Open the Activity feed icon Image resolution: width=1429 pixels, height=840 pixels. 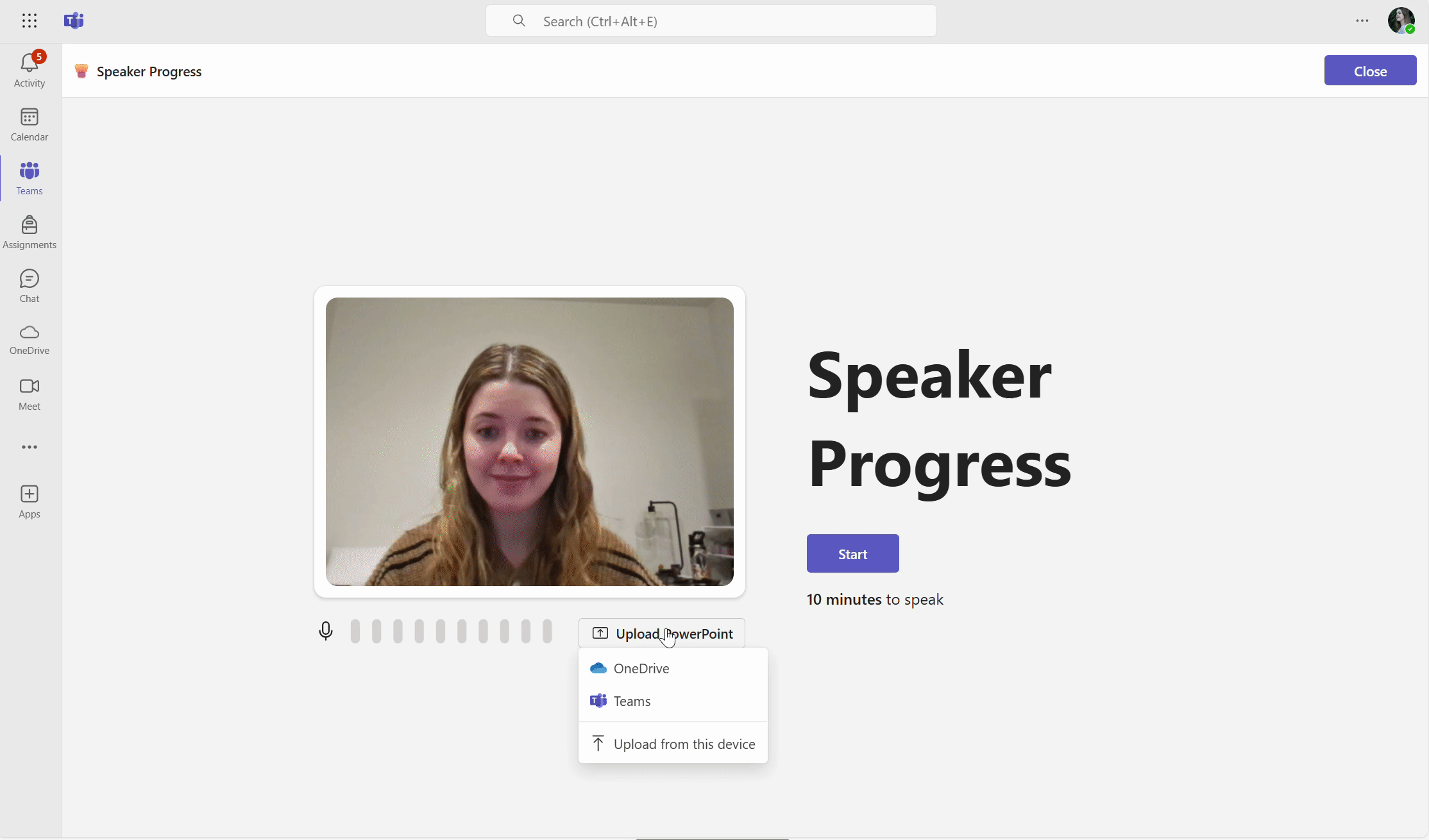[x=30, y=69]
